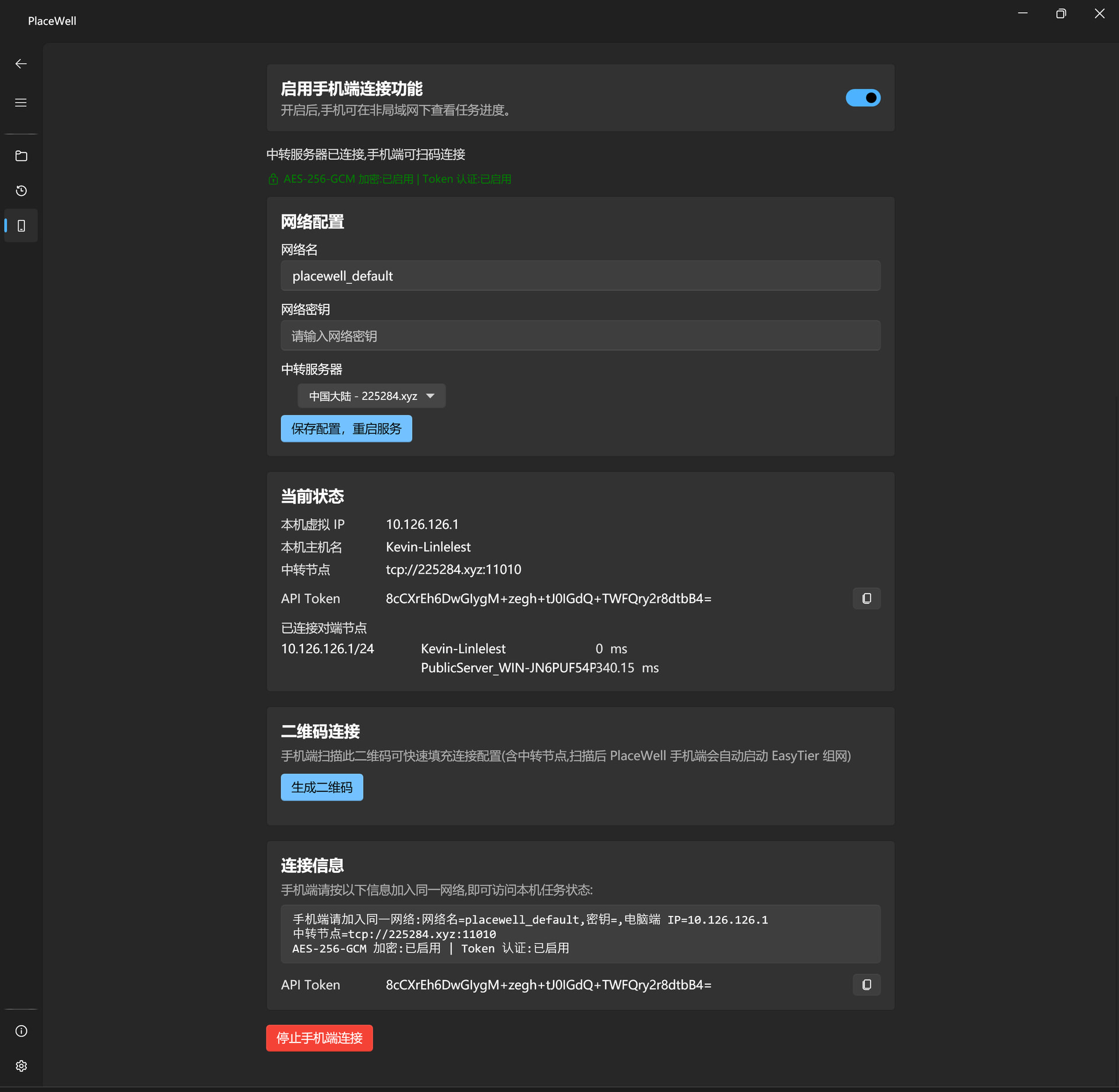Go back with the arrow icon
The height and width of the screenshot is (1092, 1119).
(x=21, y=64)
